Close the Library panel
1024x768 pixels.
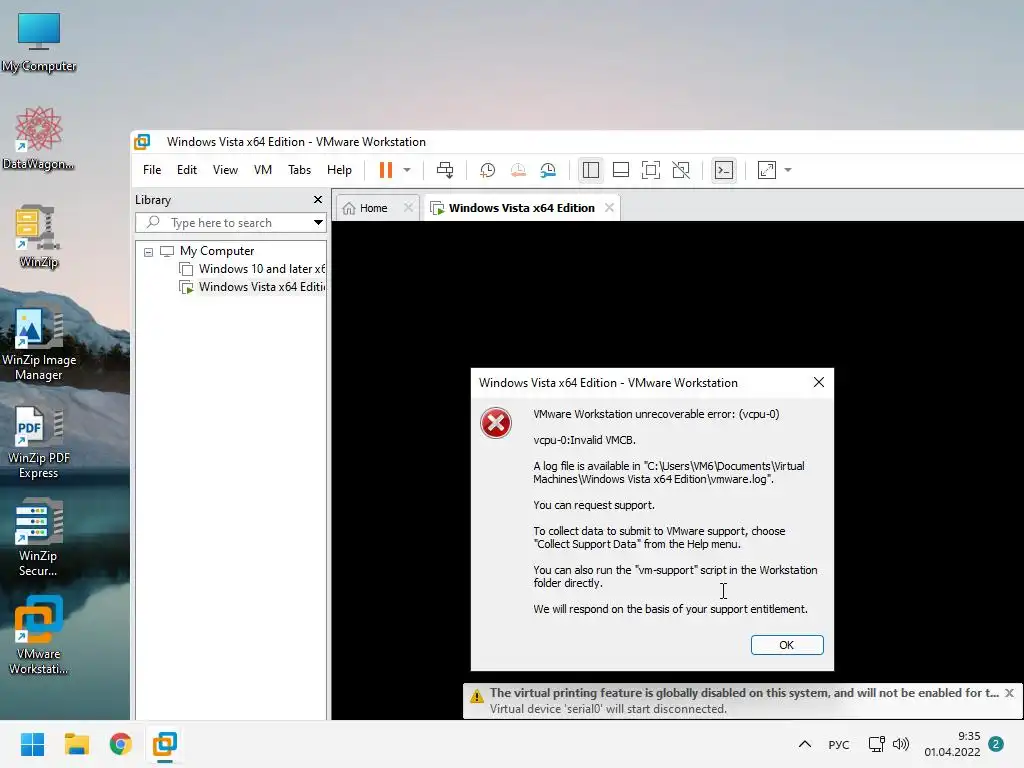pyautogui.click(x=318, y=200)
